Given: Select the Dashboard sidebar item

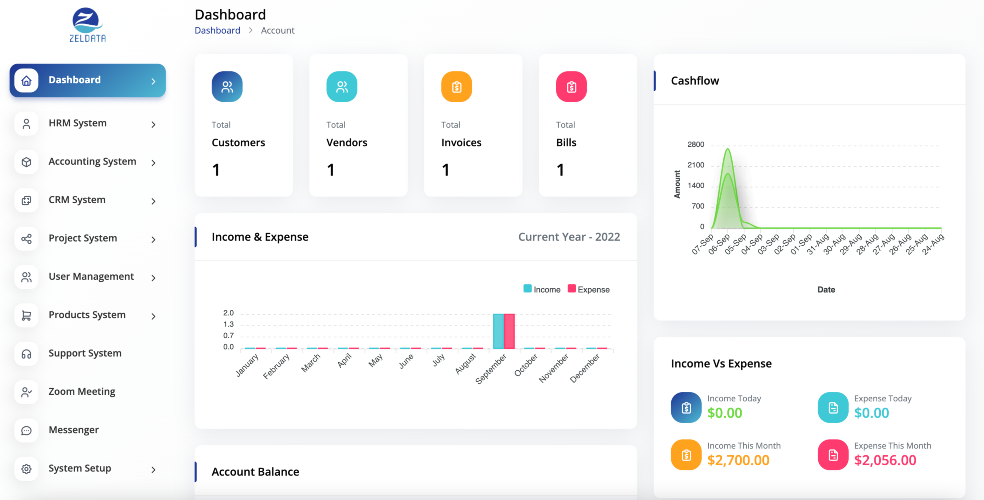Looking at the screenshot, I should (x=88, y=80).
